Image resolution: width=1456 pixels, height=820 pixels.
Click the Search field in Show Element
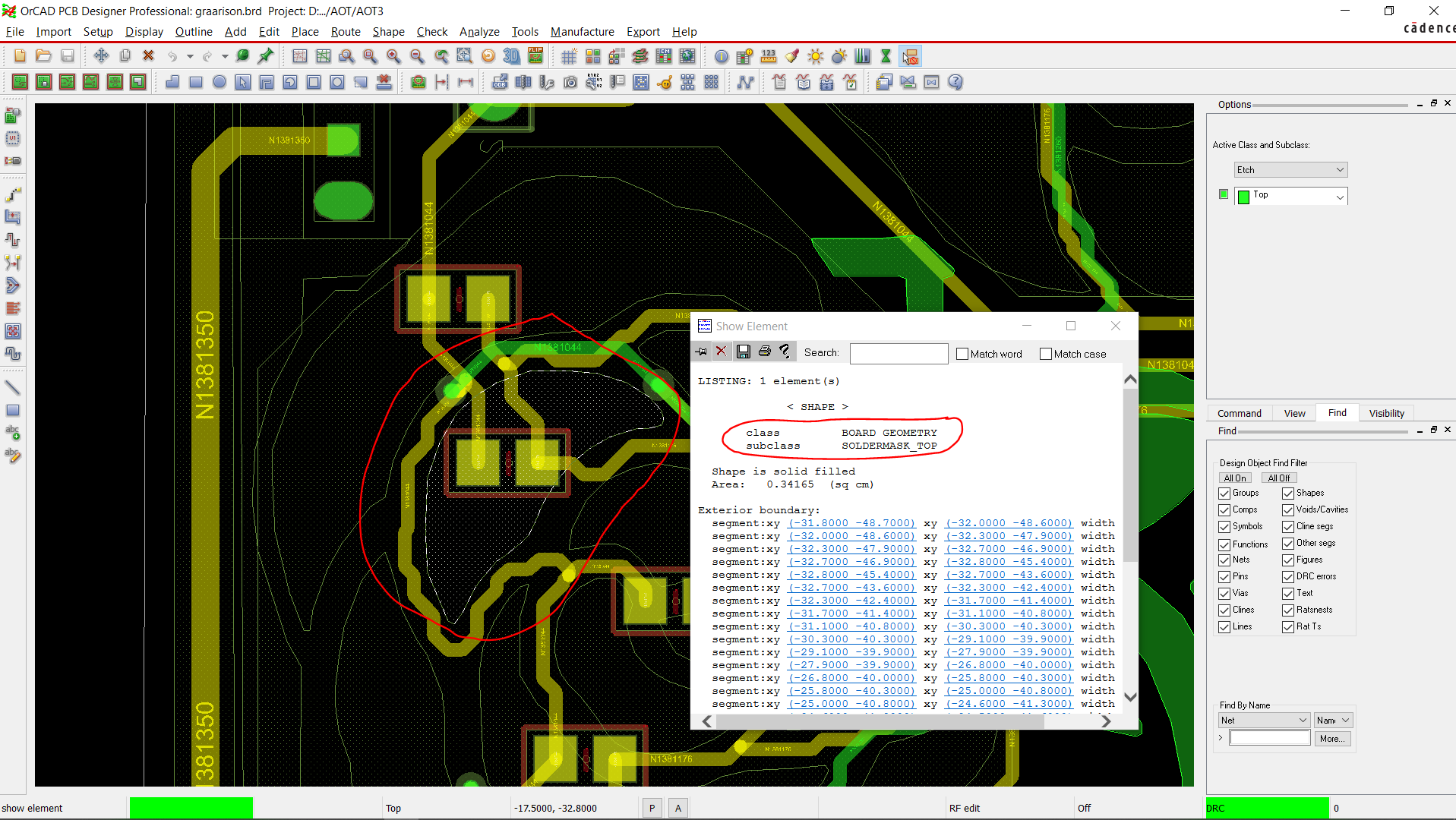[x=899, y=353]
